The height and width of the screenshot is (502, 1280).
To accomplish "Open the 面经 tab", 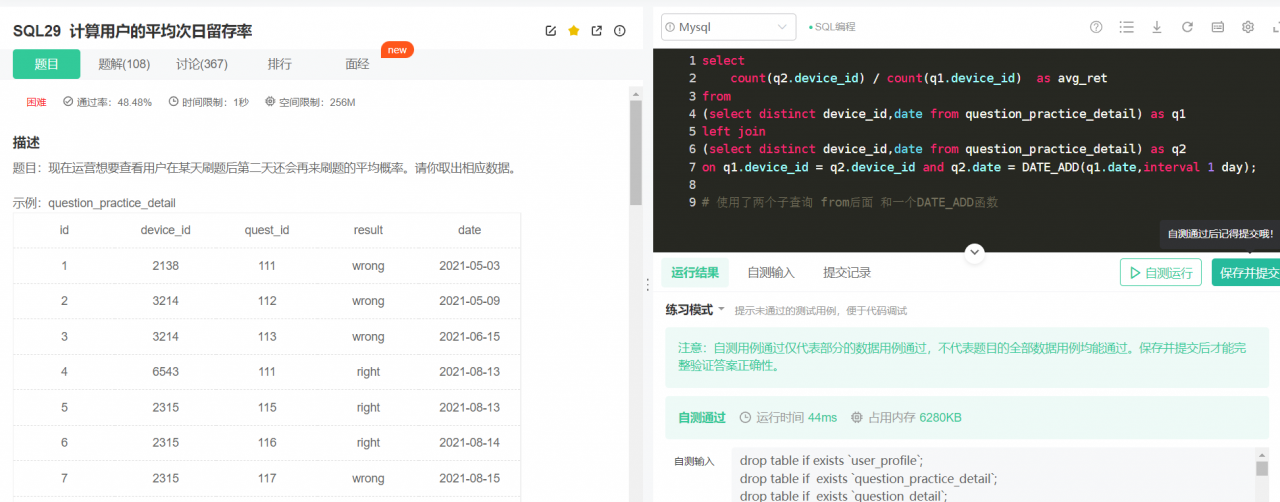I will click(357, 64).
